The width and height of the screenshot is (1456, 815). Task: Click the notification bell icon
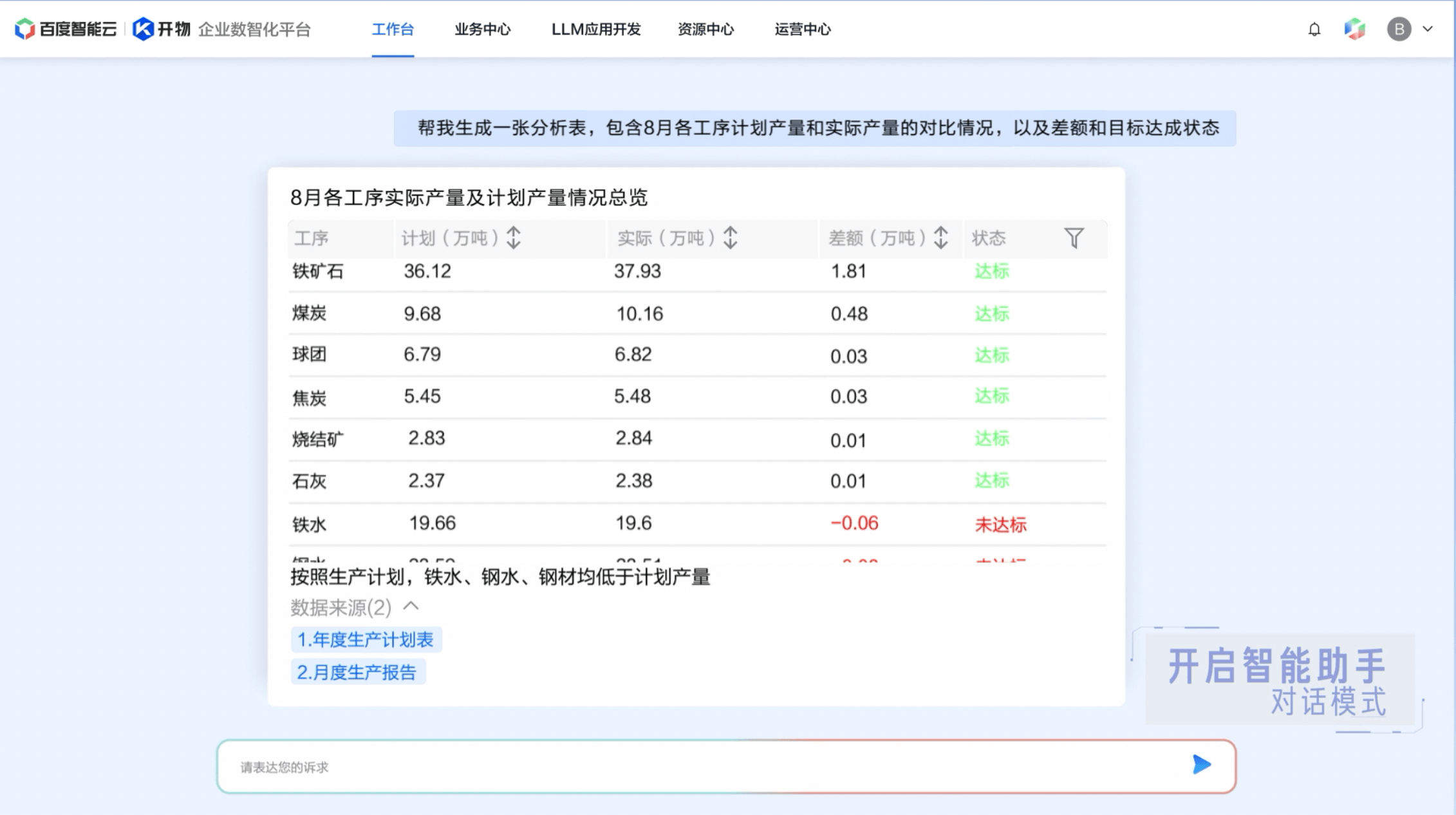point(1314,29)
